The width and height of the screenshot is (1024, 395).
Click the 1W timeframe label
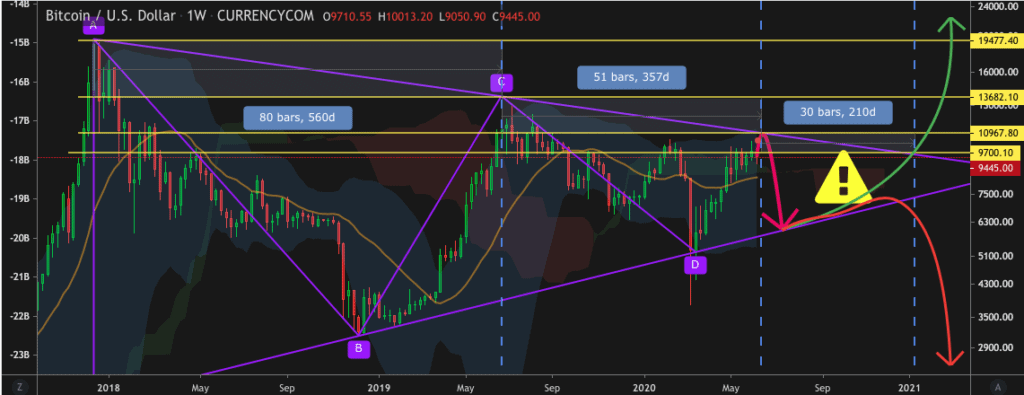click(196, 16)
